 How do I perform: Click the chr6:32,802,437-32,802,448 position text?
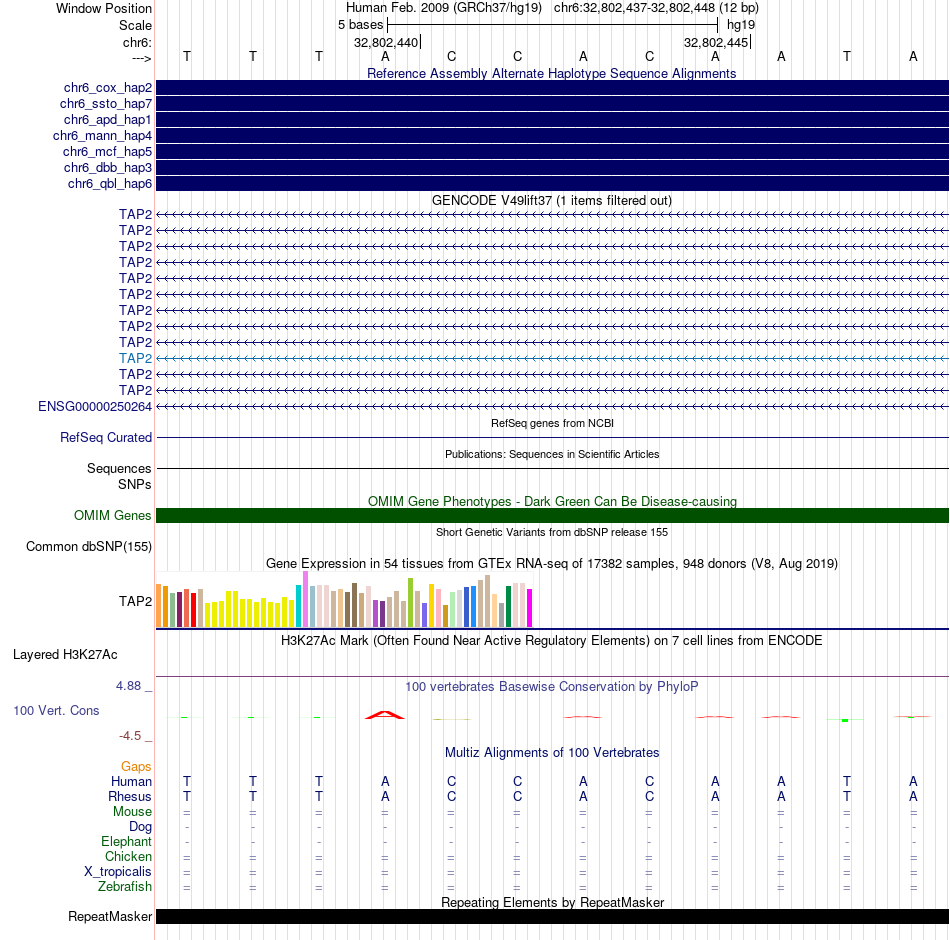656,8
